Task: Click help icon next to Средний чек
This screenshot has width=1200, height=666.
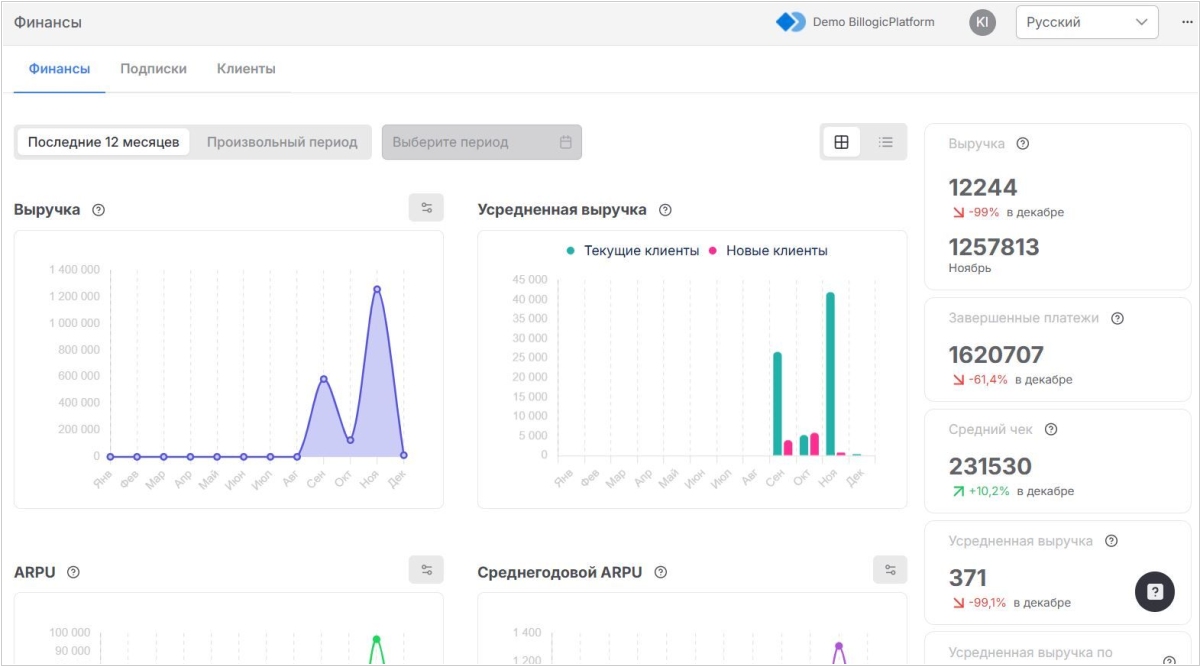Action: (x=1051, y=430)
